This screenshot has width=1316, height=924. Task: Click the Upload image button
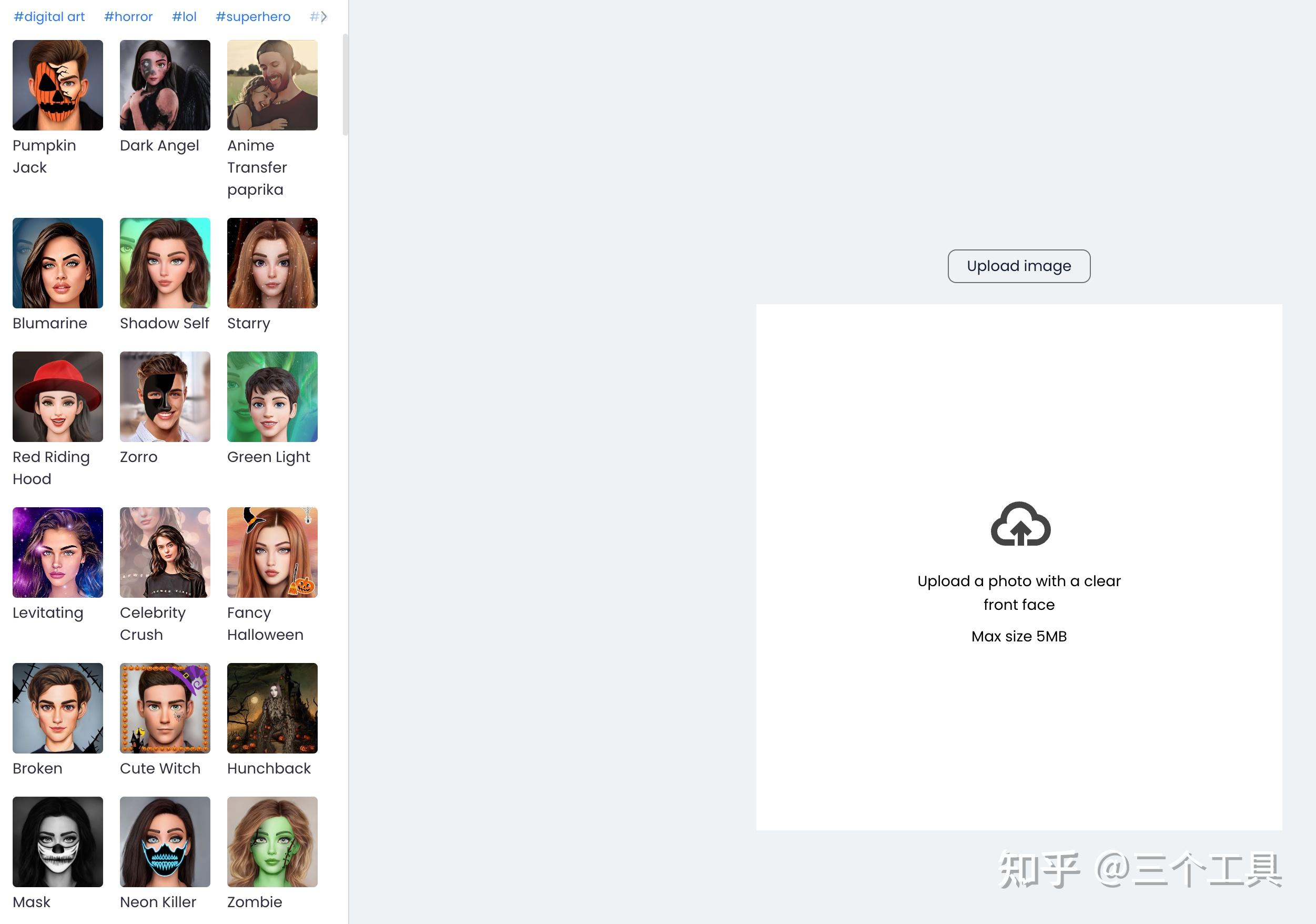point(1018,266)
